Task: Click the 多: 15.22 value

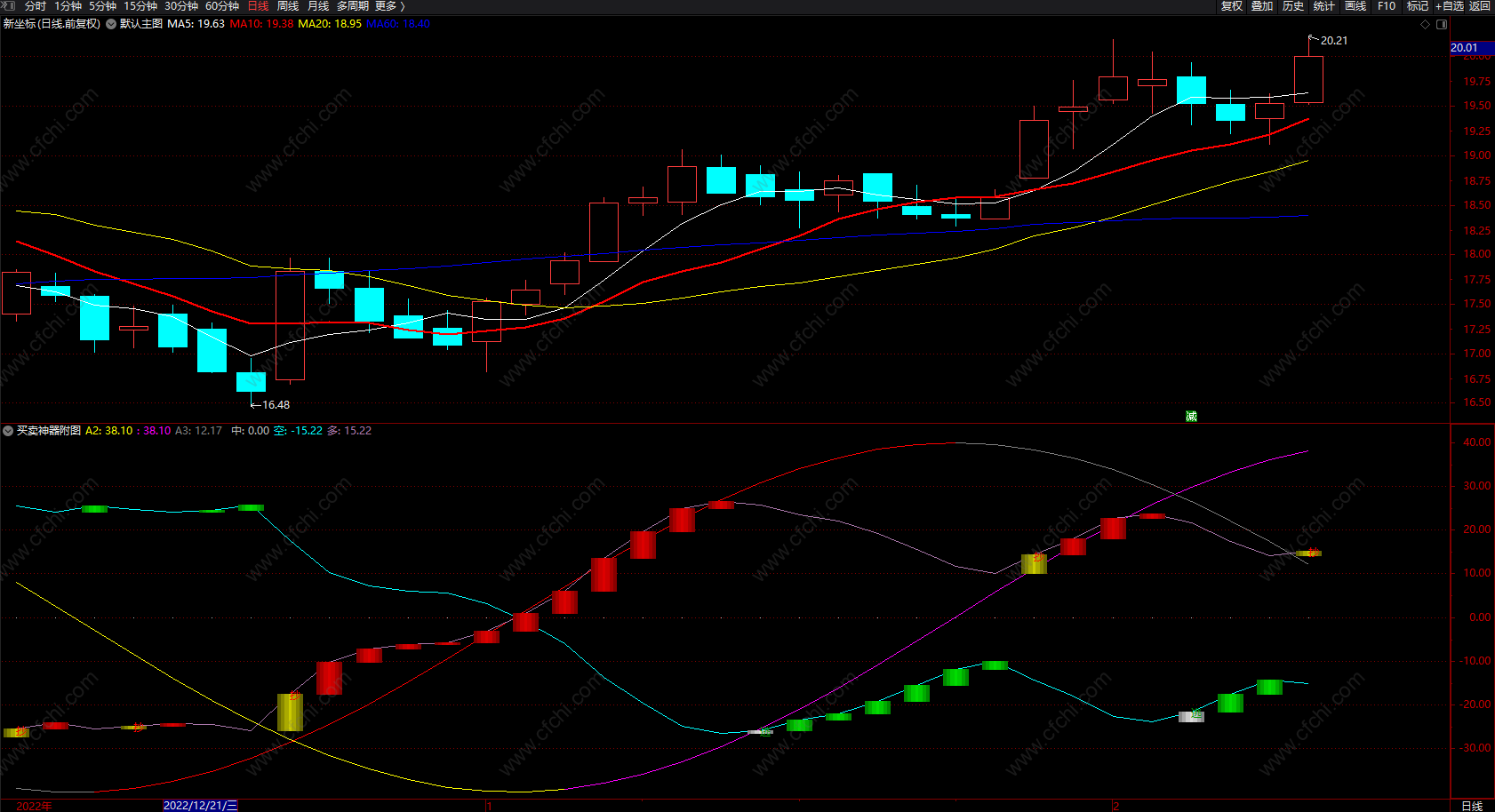Action: click(349, 431)
